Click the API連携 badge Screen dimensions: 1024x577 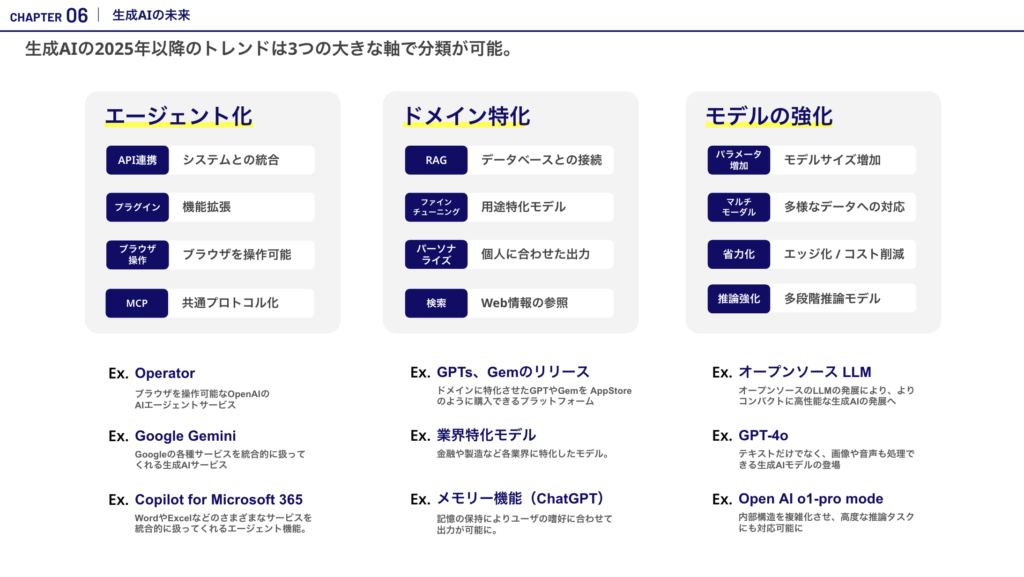[137, 160]
